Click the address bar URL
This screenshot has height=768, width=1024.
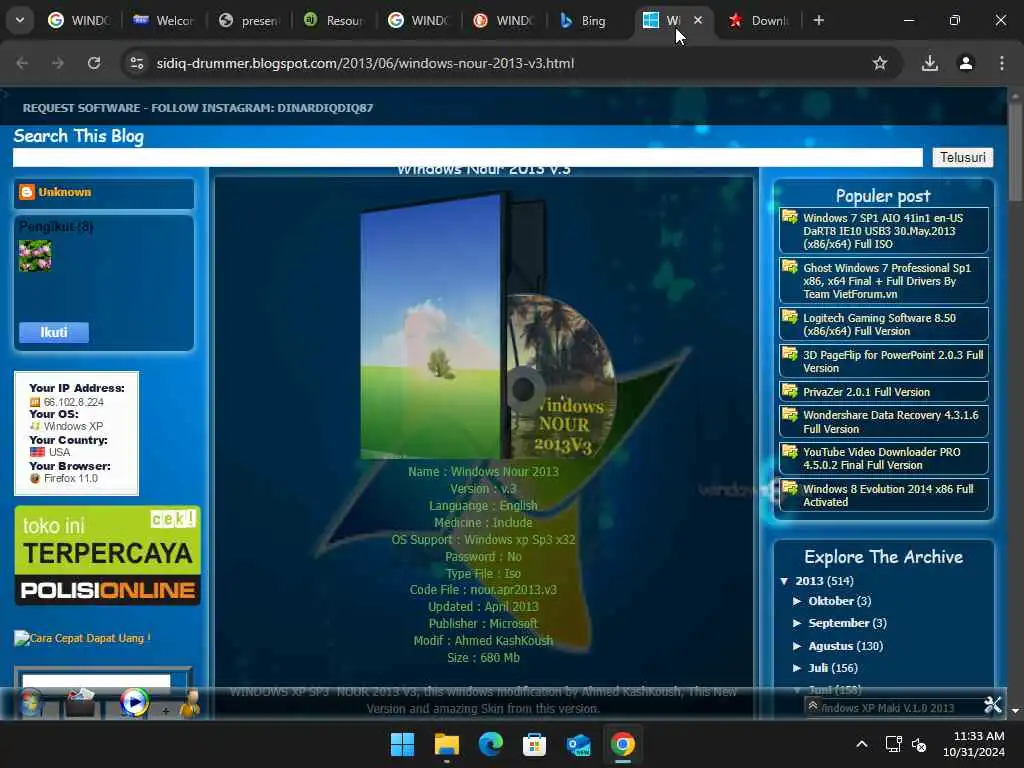(x=365, y=63)
